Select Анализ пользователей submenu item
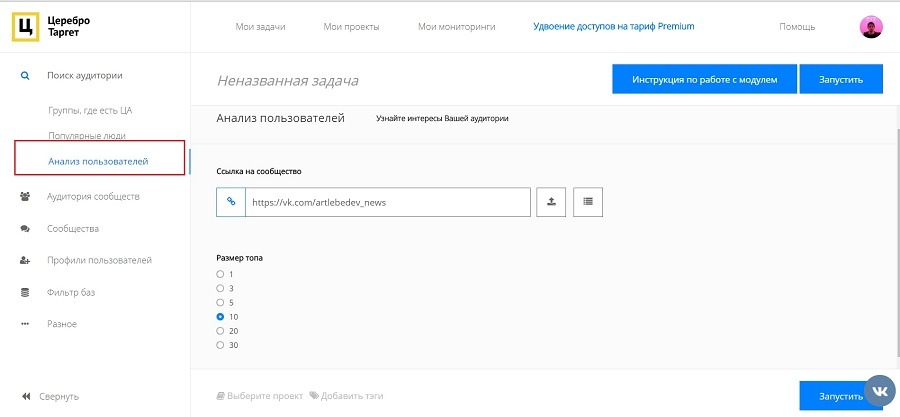The height and width of the screenshot is (417, 900). (x=98, y=161)
